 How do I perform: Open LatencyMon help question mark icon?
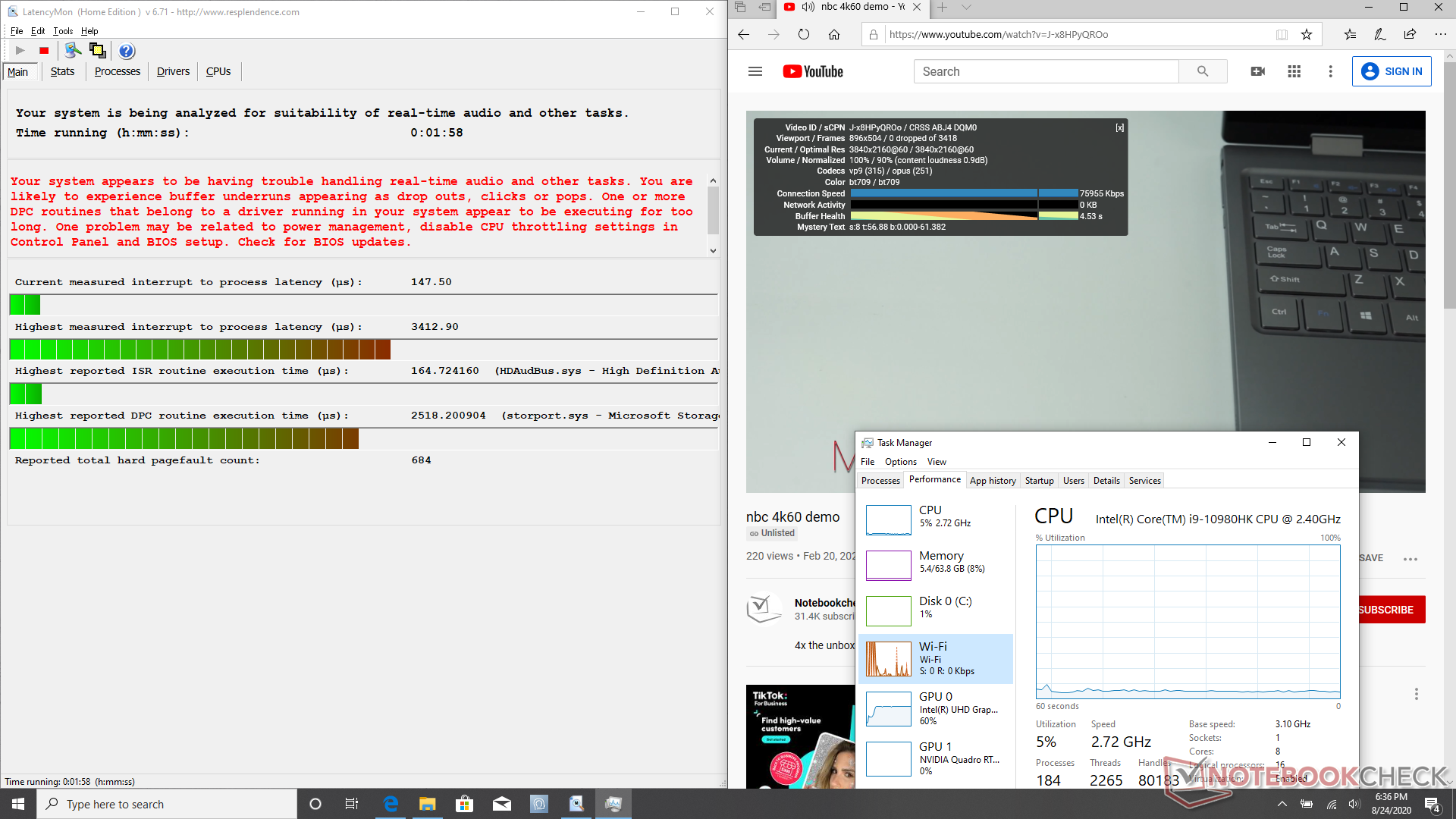pyautogui.click(x=127, y=51)
